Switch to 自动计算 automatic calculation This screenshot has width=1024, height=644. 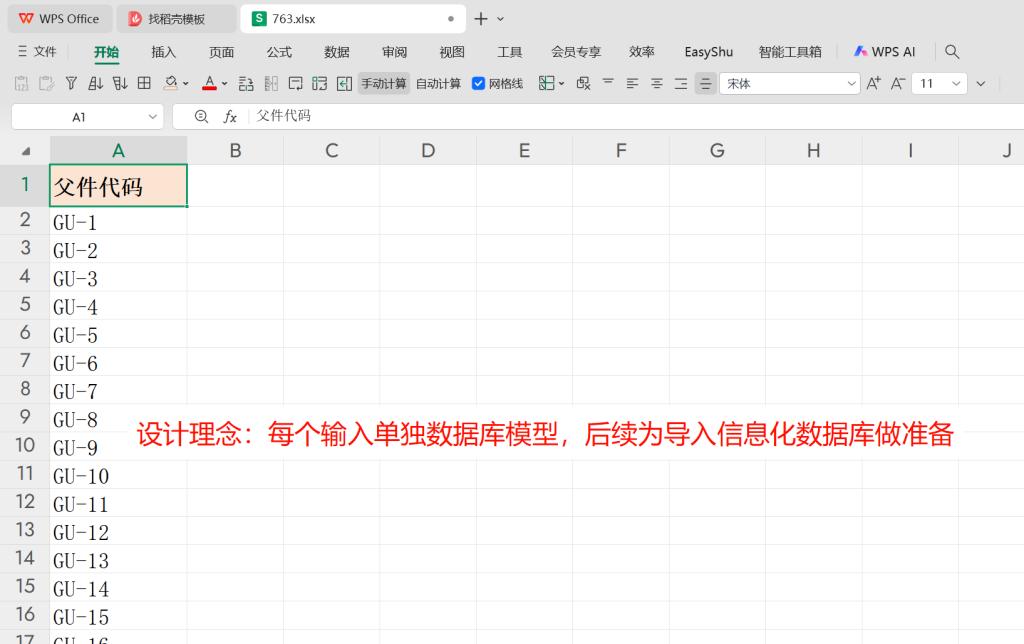pyautogui.click(x=438, y=84)
